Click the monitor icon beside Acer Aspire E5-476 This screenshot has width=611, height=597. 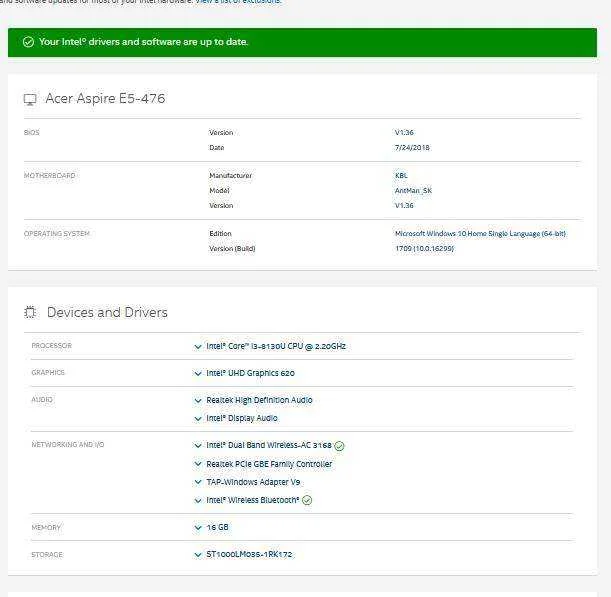pyautogui.click(x=30, y=99)
